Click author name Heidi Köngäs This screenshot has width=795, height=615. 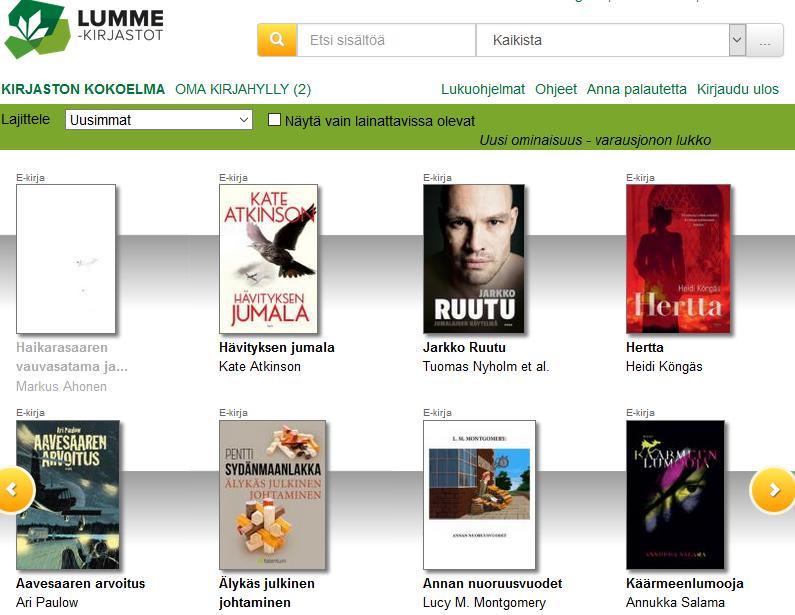(664, 367)
